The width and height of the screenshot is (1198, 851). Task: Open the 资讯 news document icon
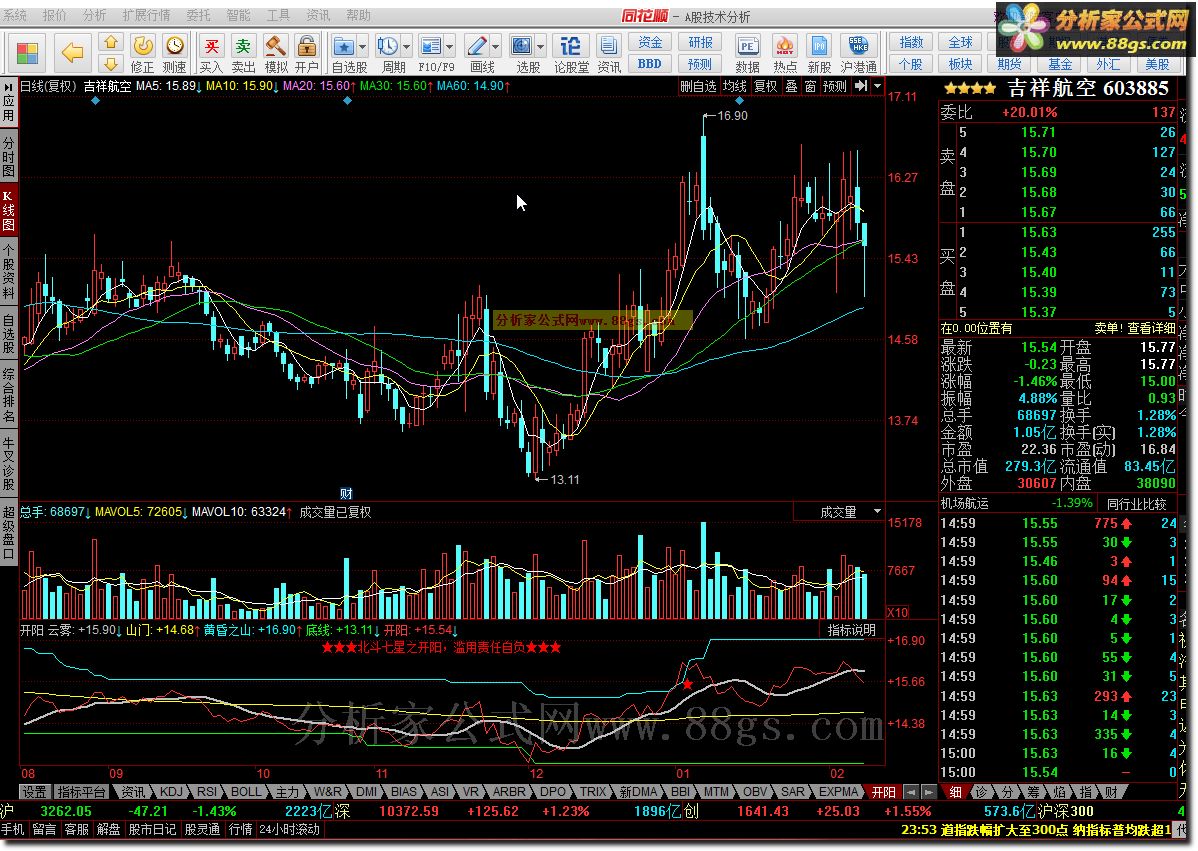point(609,53)
